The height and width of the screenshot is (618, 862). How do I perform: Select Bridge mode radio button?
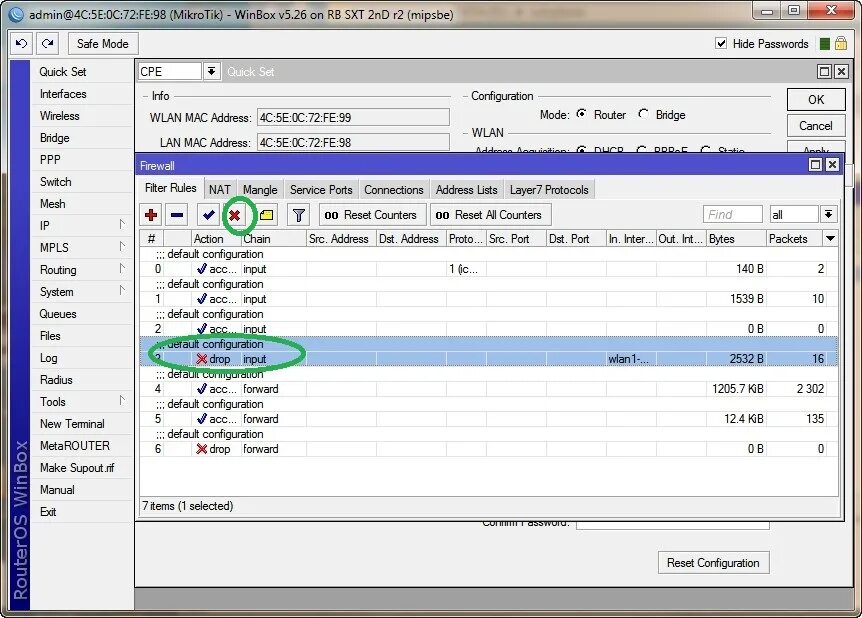click(644, 114)
